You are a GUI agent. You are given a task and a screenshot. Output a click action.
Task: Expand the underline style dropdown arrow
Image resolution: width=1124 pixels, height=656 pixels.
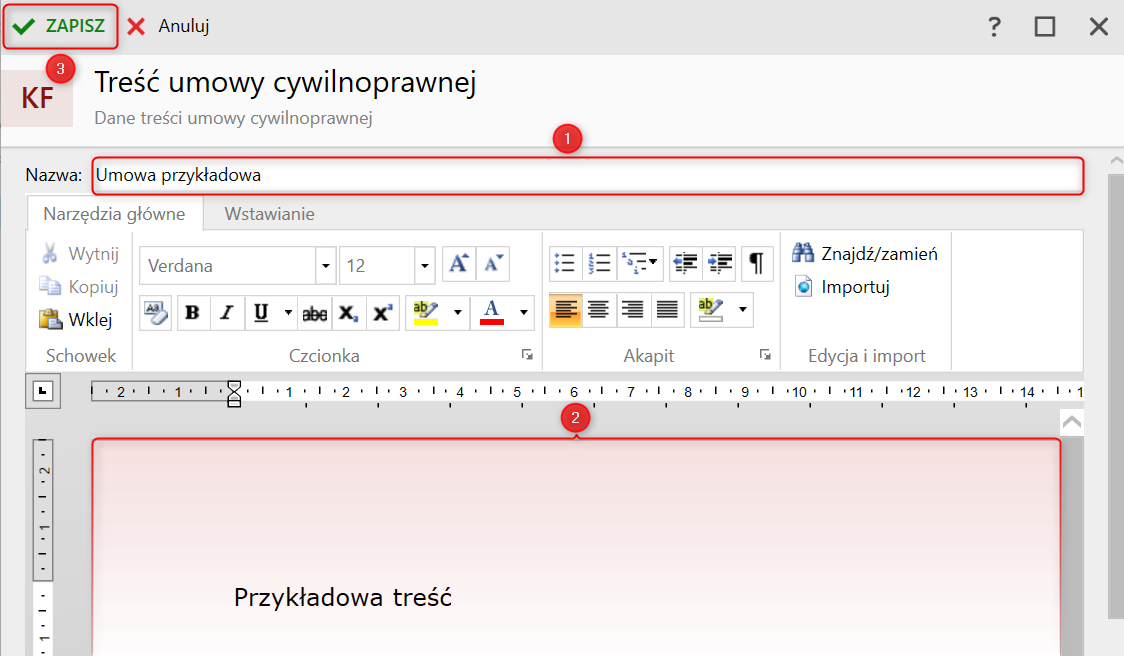pos(288,313)
